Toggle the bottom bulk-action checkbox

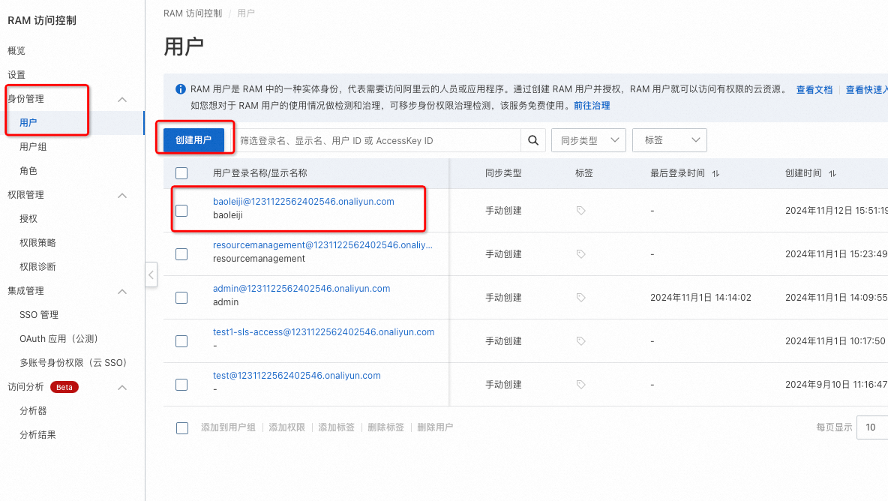(182, 428)
